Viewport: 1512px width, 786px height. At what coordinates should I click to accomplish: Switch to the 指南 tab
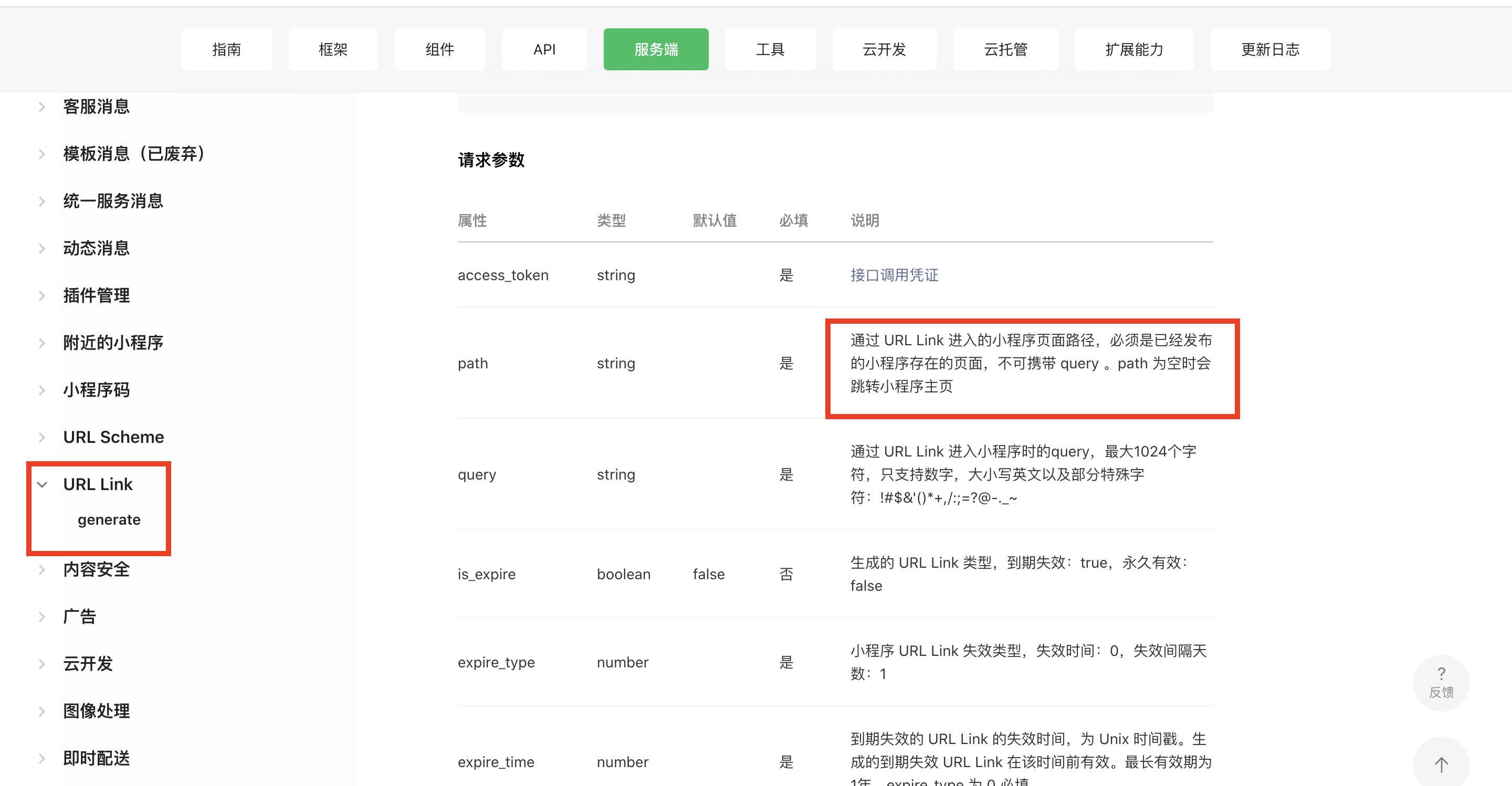tap(227, 49)
